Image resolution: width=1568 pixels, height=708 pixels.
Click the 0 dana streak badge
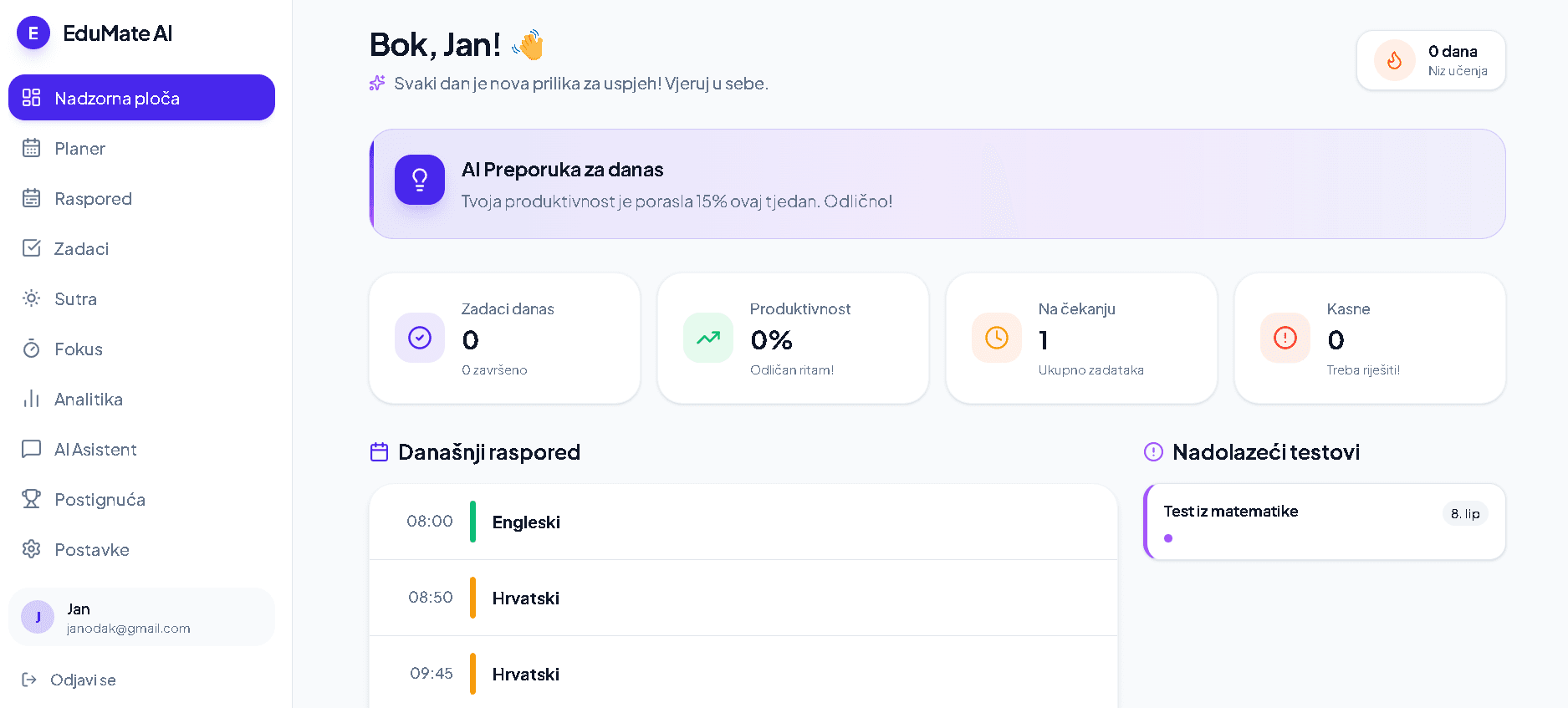pos(1431,60)
